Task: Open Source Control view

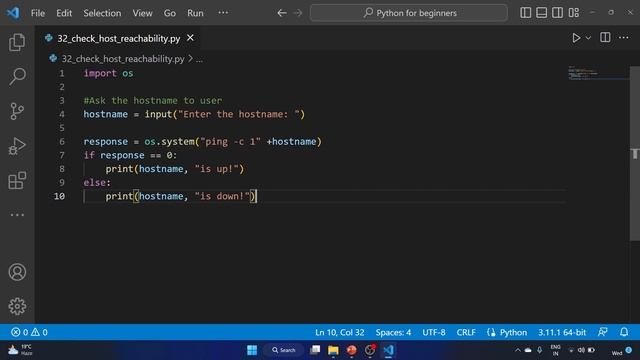Action: (17, 111)
